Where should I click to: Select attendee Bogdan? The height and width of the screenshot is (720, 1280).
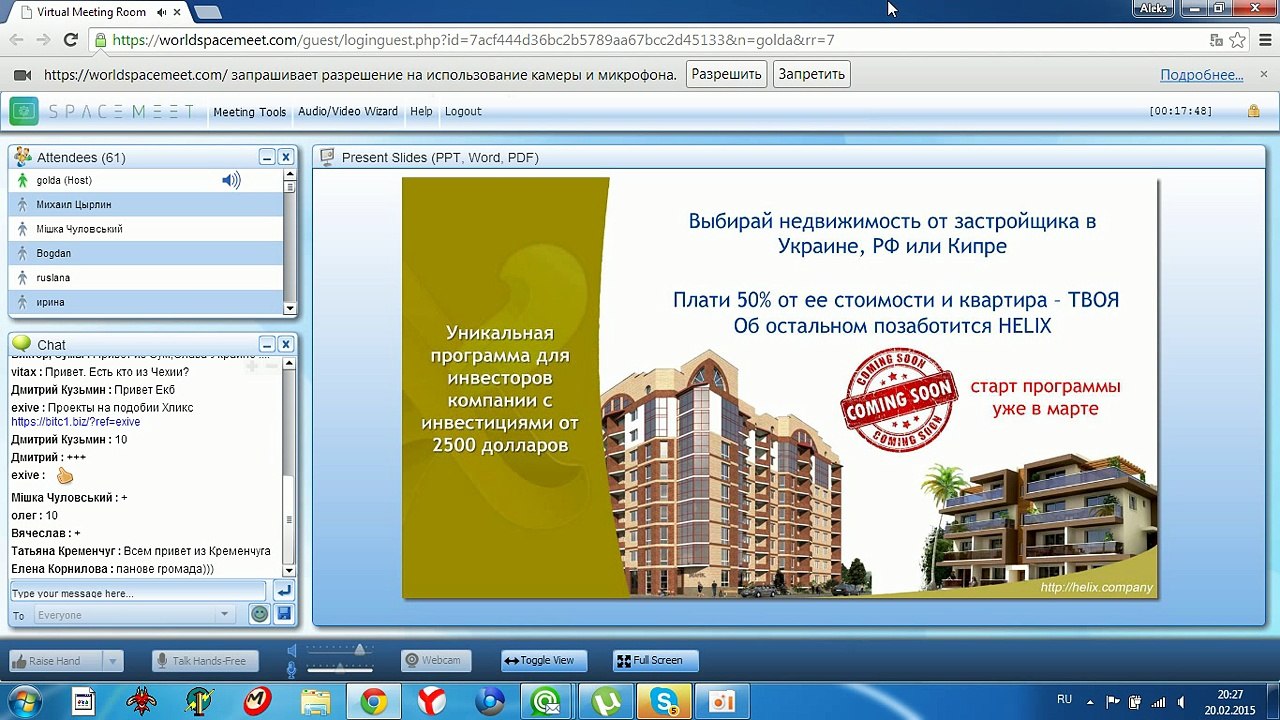pyautogui.click(x=146, y=253)
